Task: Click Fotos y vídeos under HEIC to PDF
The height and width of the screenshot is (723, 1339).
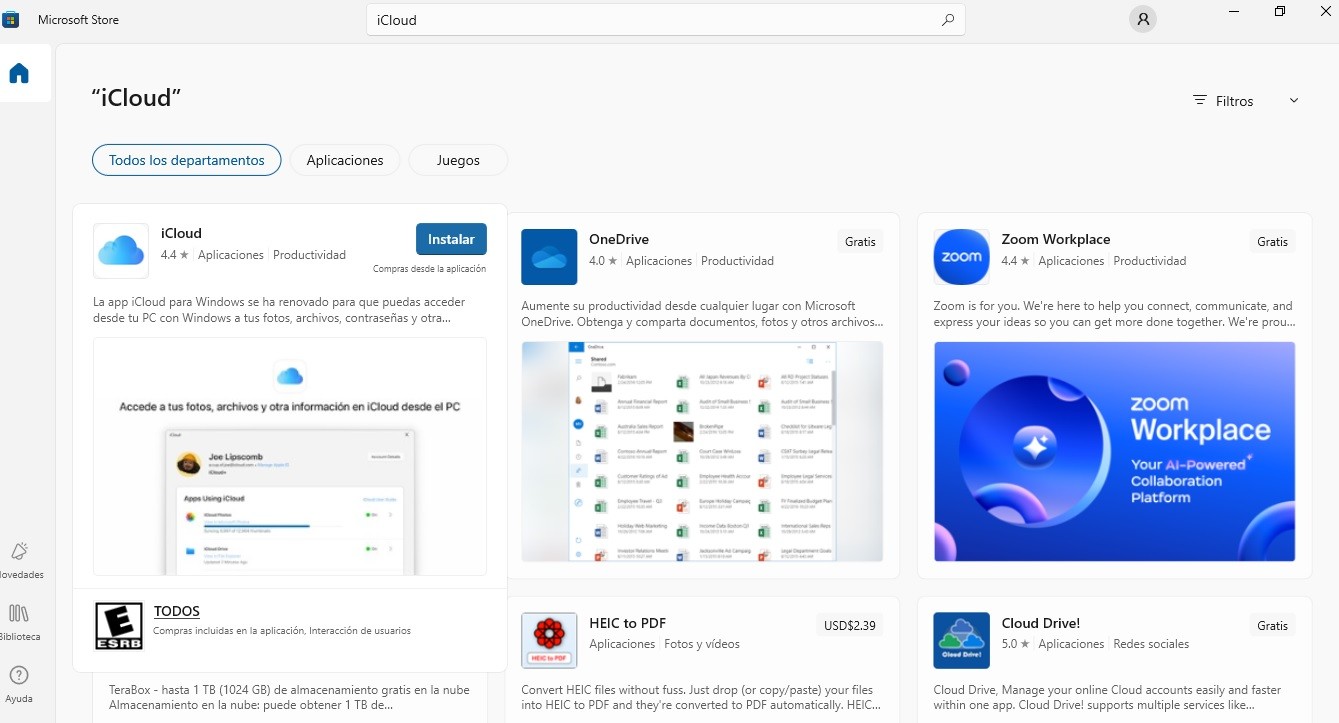Action: click(702, 644)
